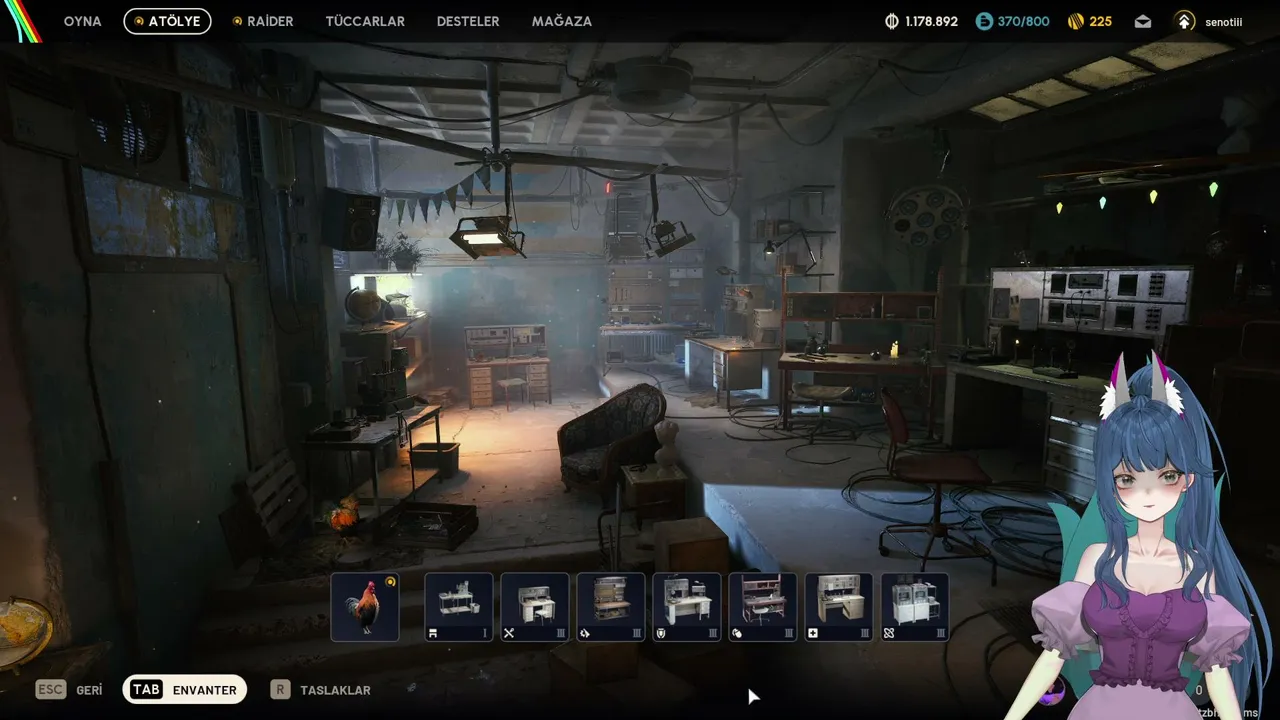Screen dimensions: 1280x720
Task: Select the ATÖLYE tab
Action: pyautogui.click(x=167, y=21)
